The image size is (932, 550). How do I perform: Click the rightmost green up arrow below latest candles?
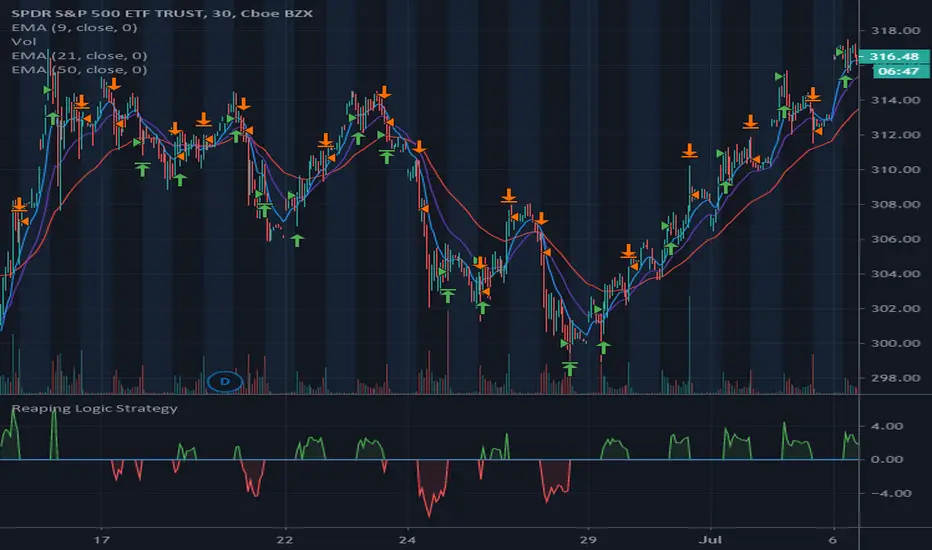(846, 81)
